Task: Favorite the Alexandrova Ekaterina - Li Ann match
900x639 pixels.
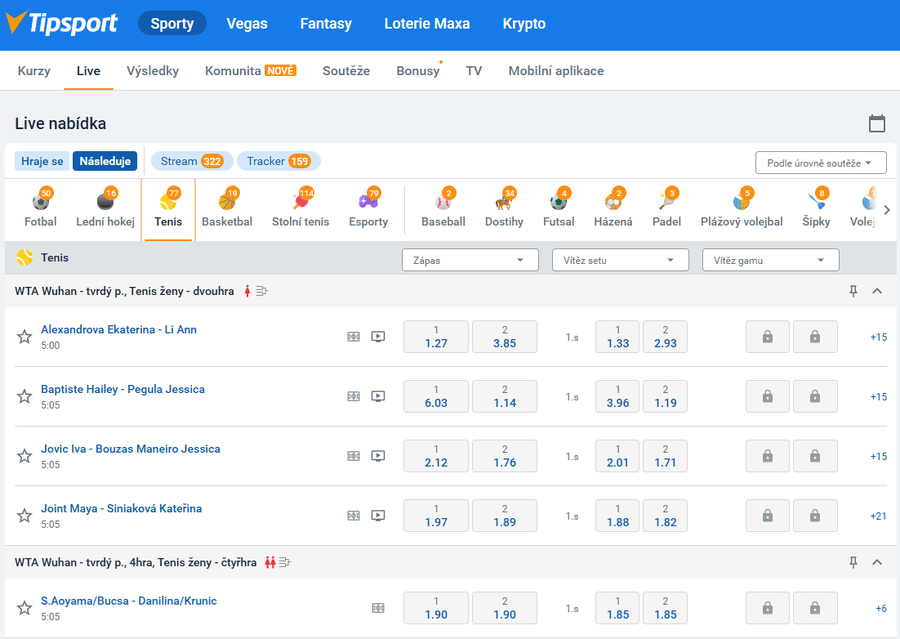Action: pos(25,337)
